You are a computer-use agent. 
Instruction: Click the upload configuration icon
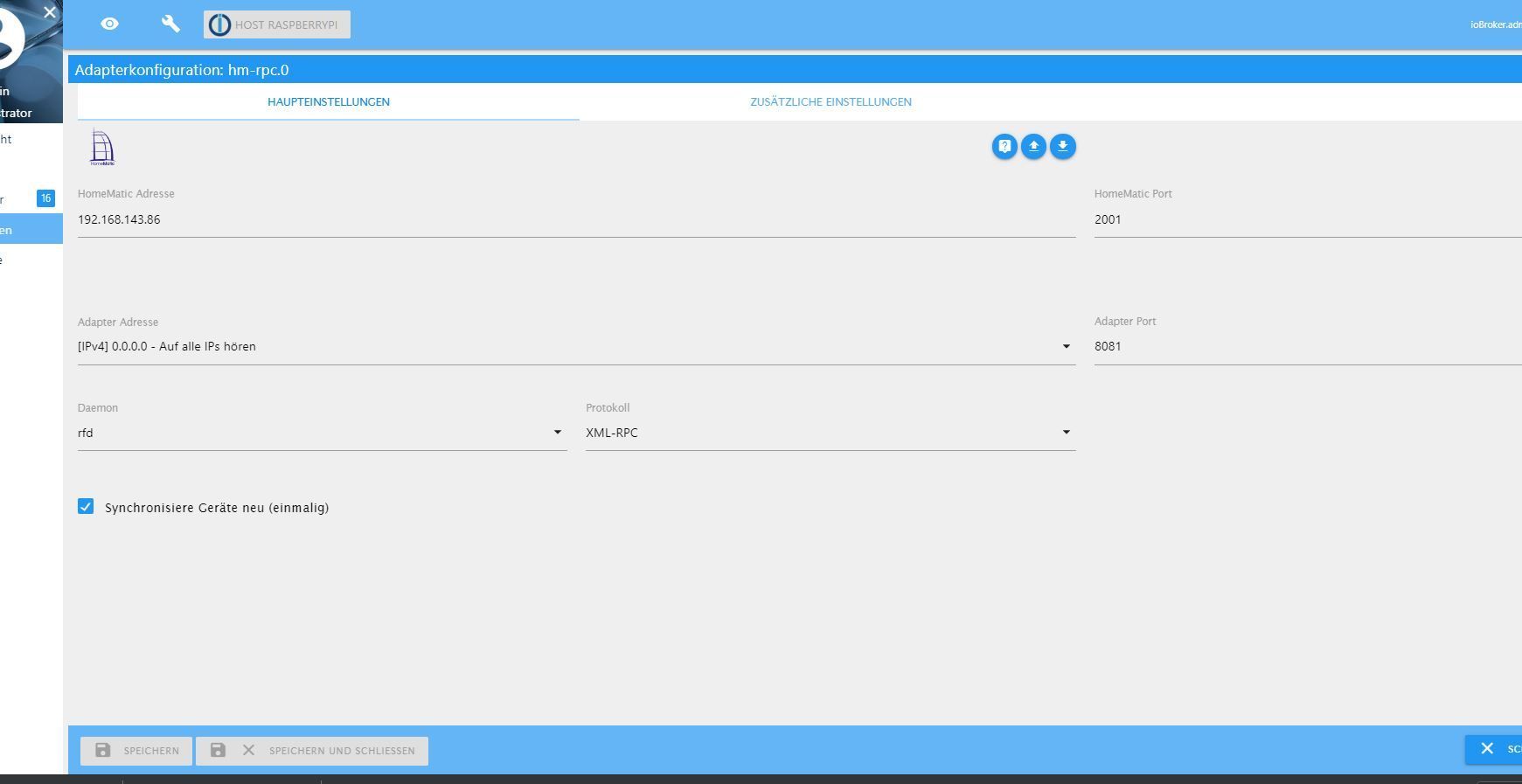coord(1033,146)
